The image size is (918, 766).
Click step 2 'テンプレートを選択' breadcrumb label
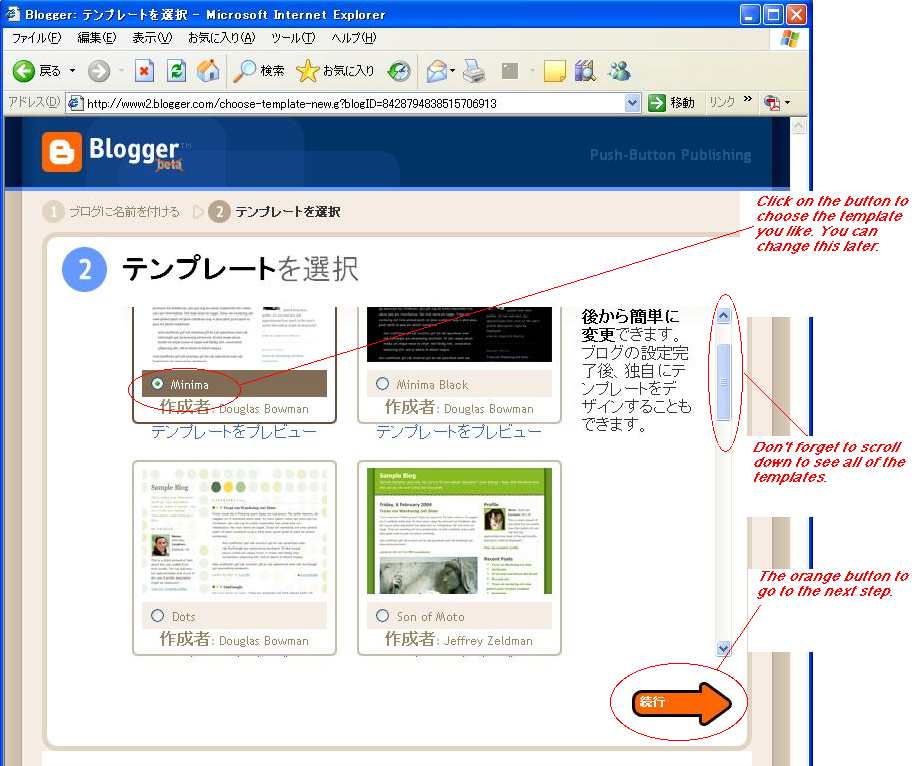pos(287,211)
